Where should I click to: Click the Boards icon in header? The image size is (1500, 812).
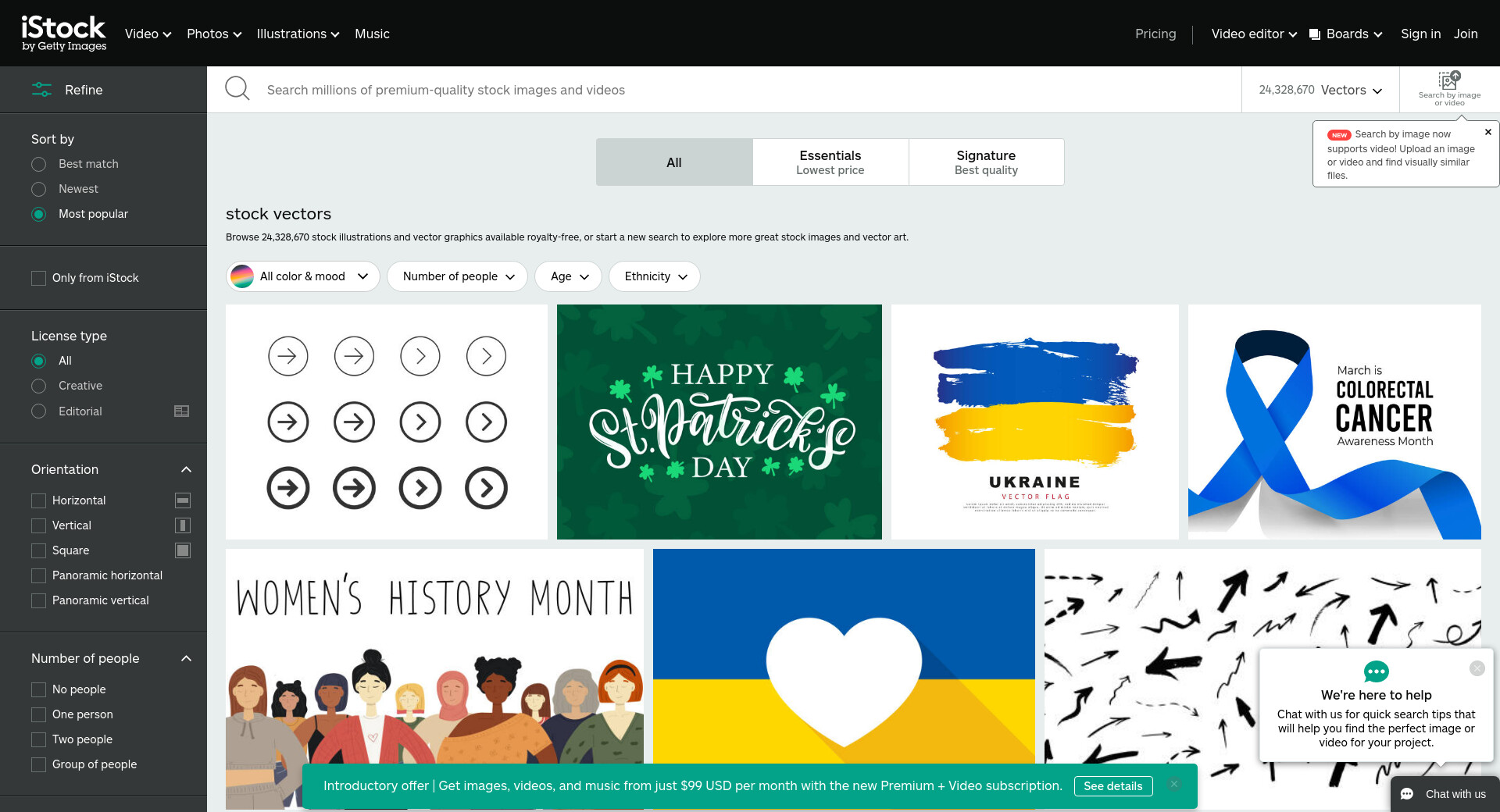(x=1315, y=34)
